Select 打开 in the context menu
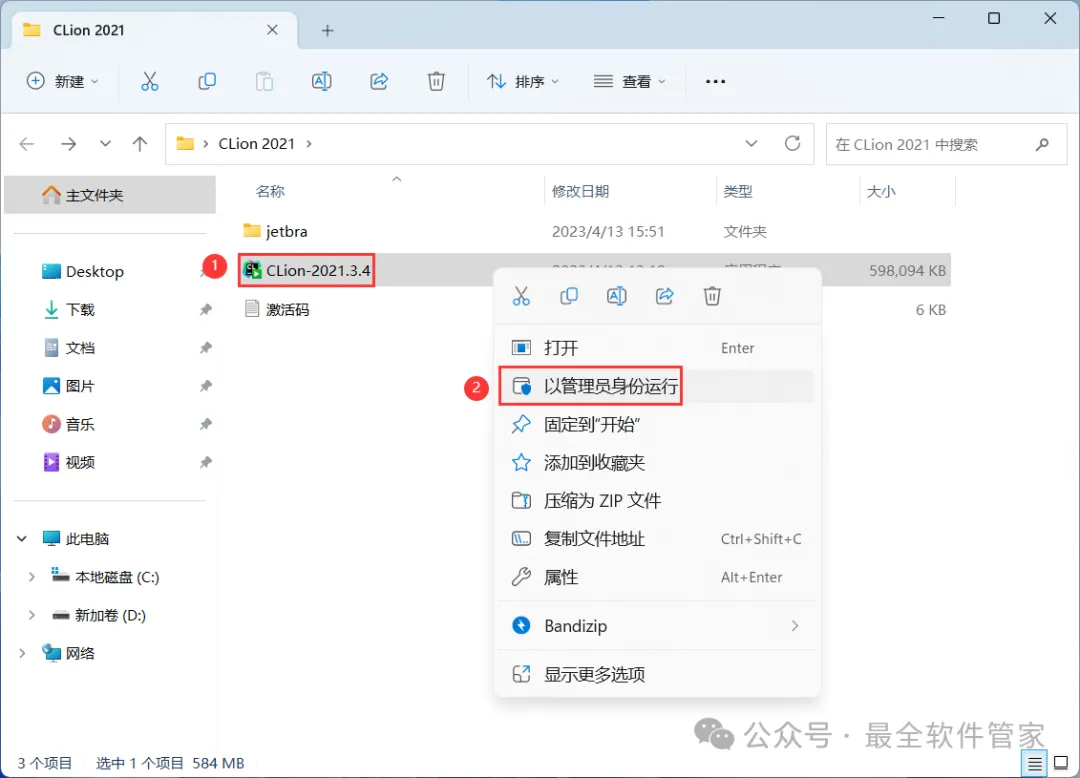 [x=656, y=348]
